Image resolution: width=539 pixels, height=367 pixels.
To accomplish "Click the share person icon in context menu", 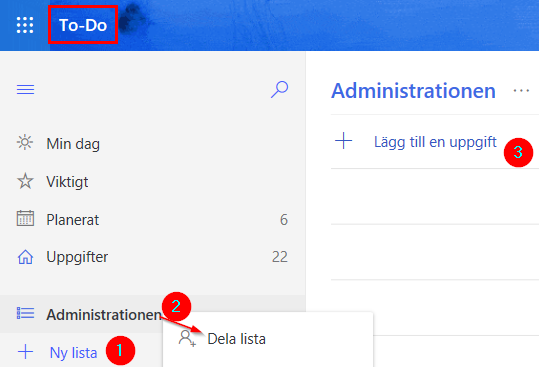I will pyautogui.click(x=187, y=338).
